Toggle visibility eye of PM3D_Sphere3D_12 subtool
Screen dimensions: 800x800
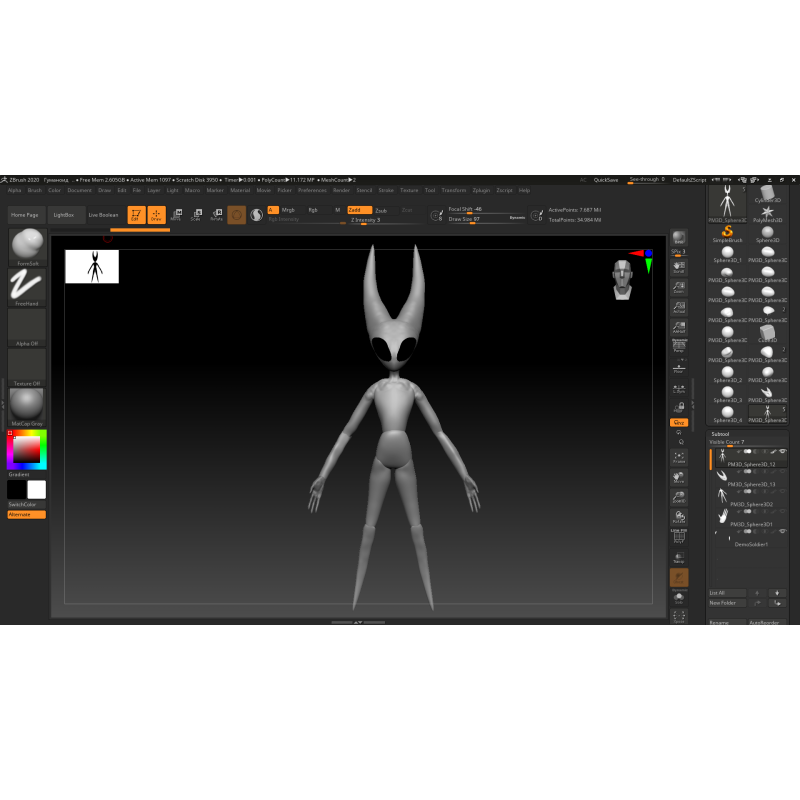point(782,452)
